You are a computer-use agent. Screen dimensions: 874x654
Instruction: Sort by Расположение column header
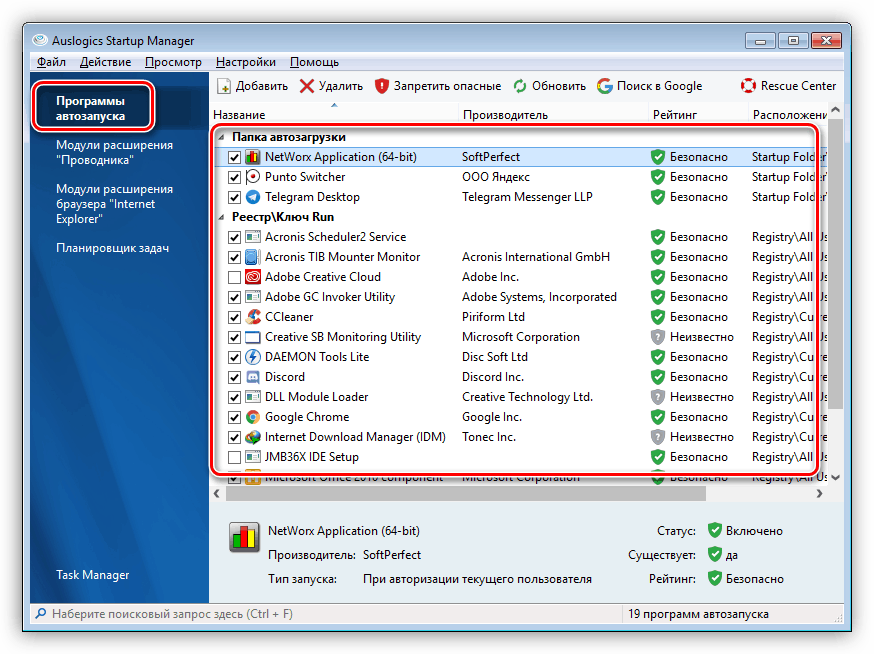(789, 115)
